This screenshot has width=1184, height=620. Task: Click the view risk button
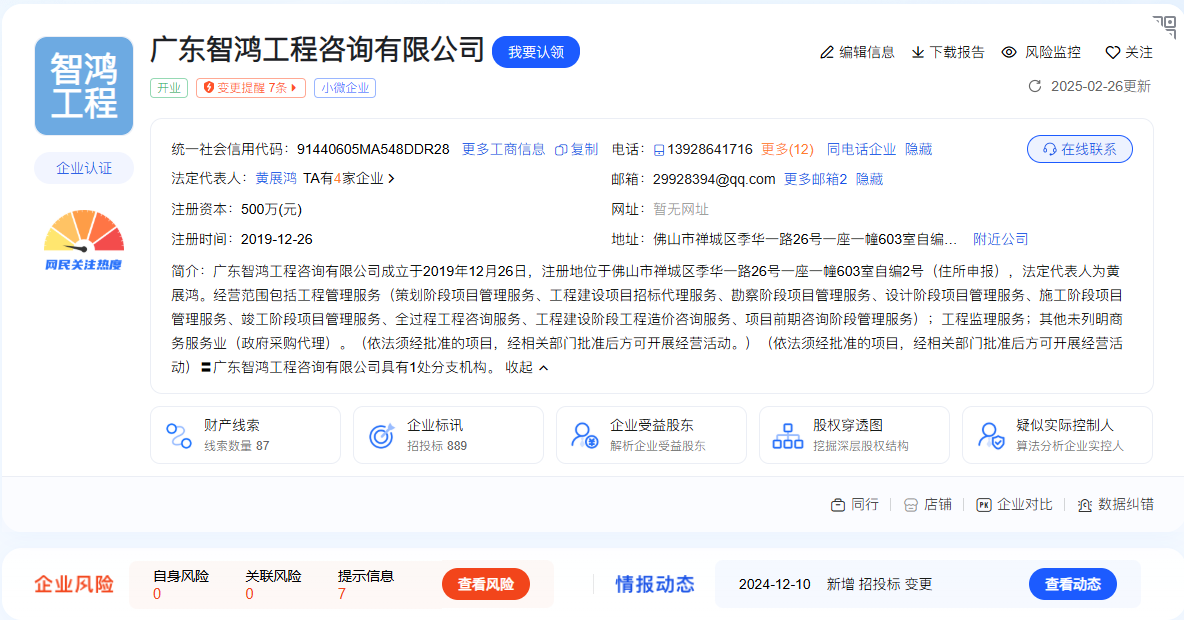[x=485, y=584]
